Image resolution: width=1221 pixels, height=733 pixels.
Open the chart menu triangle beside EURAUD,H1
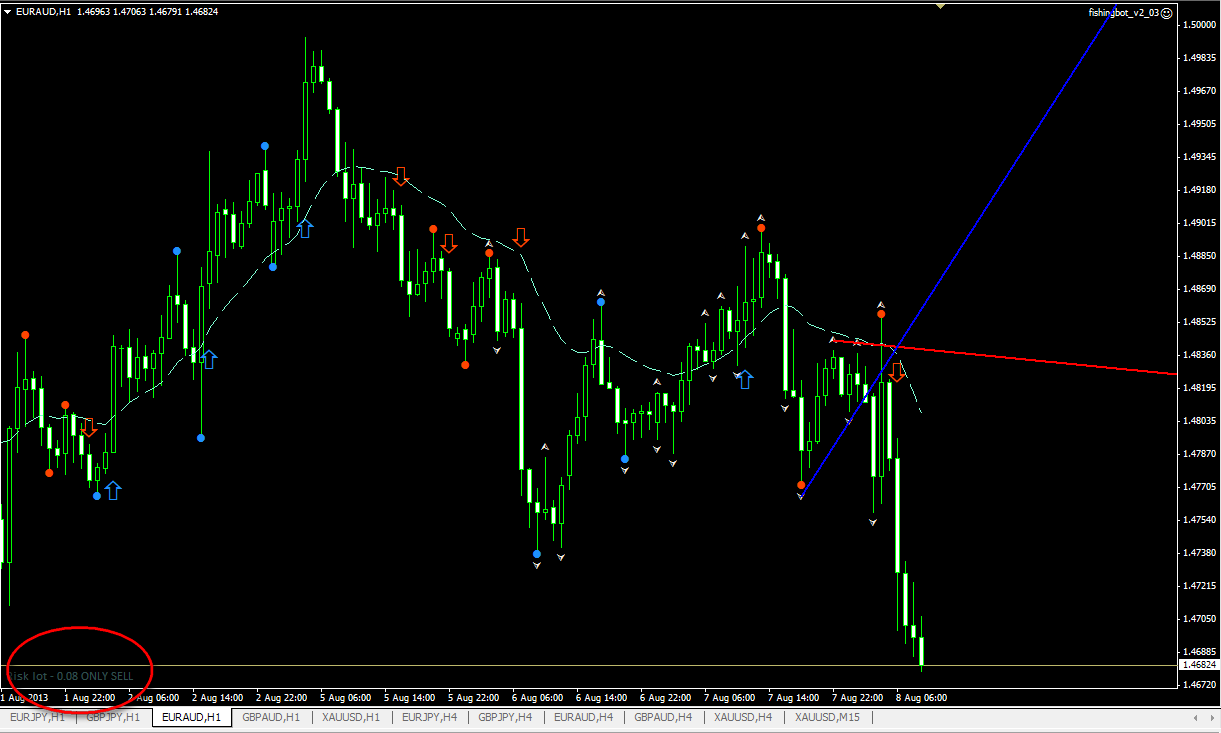click(x=8, y=11)
